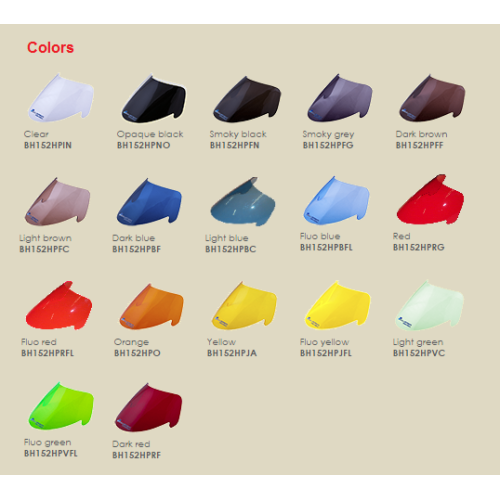Pick the Dark blue windscreen image

(149, 202)
